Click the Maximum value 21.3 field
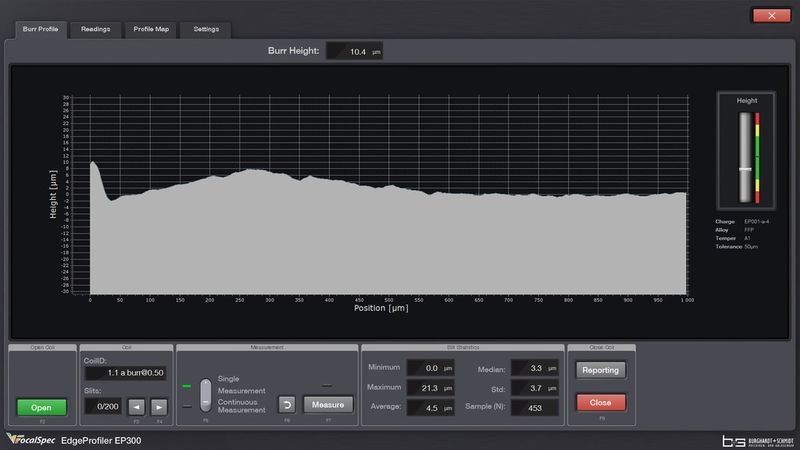This screenshot has height=450, width=800. point(431,388)
